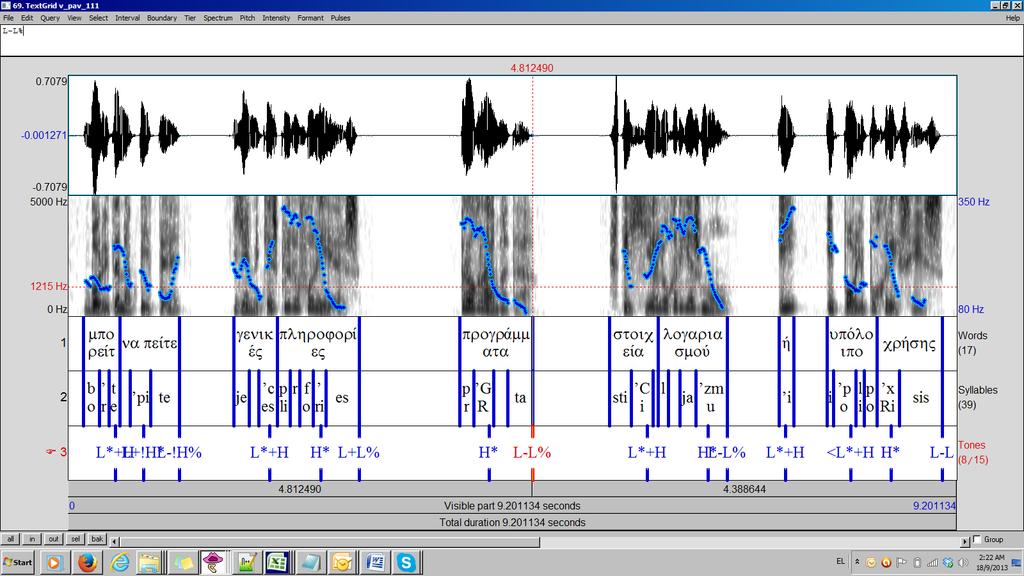The width and height of the screenshot is (1024, 576).
Task: Open Firefox from the taskbar
Action: pos(87,562)
